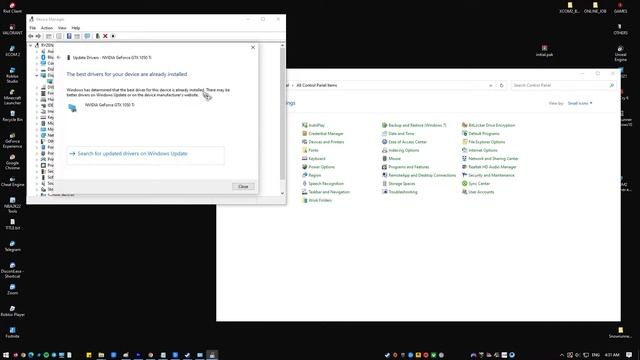Select the Google Chrome desktop shortcut
The width and height of the screenshot is (640, 360).
[12, 162]
